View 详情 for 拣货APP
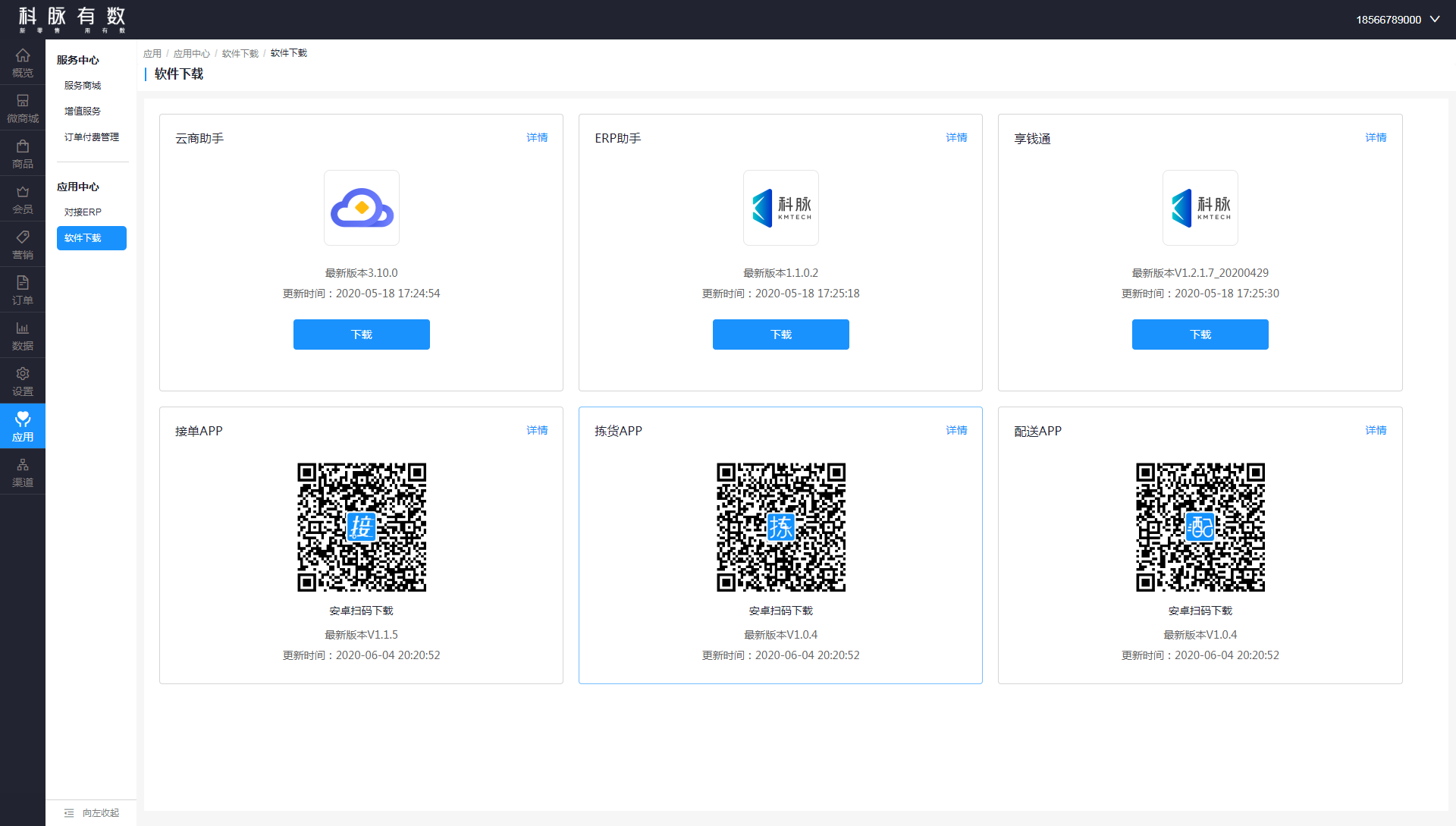1456x826 pixels. (956, 431)
